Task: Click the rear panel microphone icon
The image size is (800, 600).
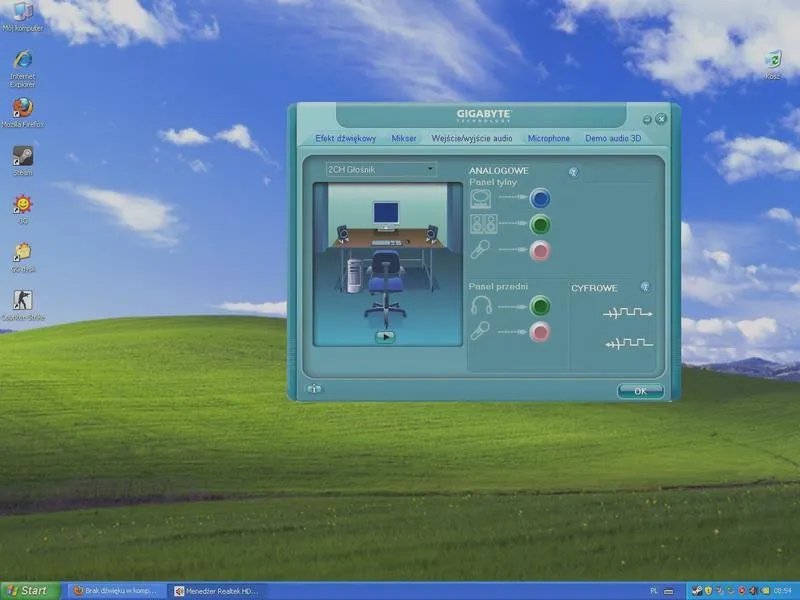Action: 480,249
